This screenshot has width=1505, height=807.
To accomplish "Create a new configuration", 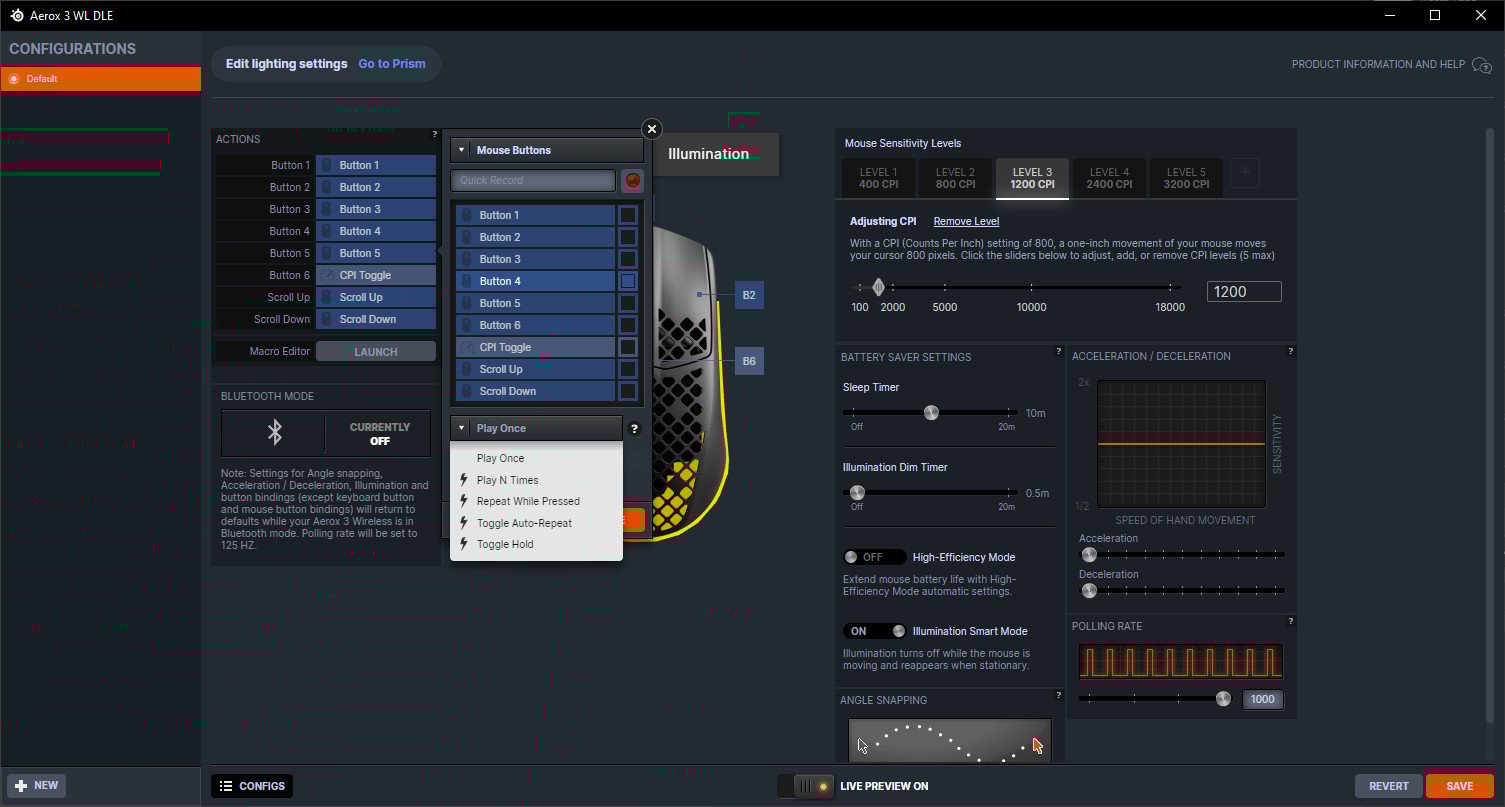I will [x=36, y=785].
